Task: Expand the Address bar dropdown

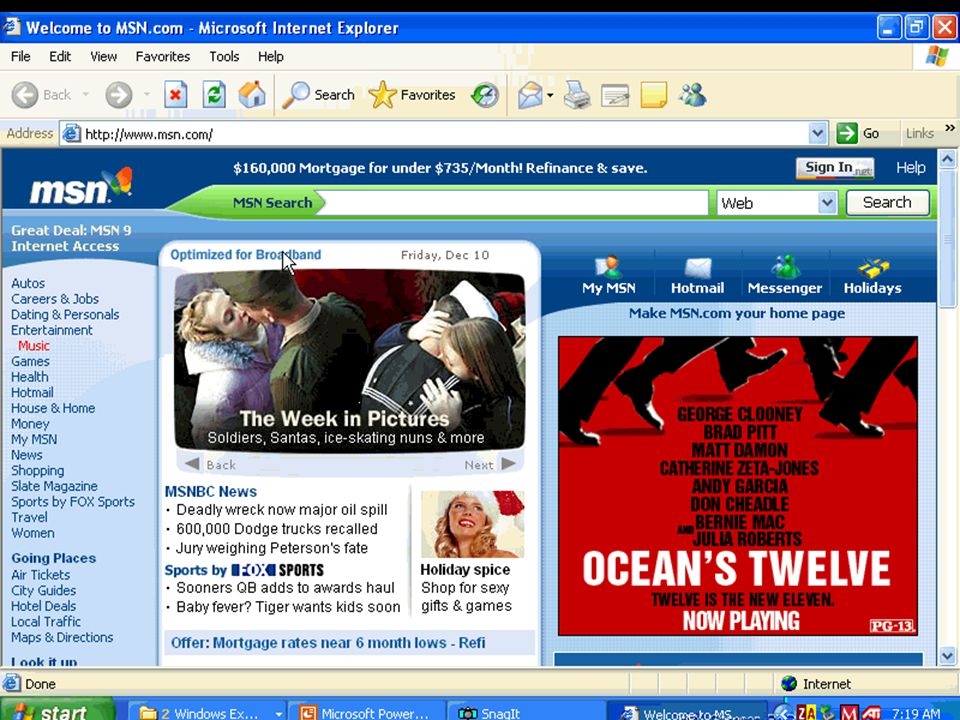Action: 817,133
